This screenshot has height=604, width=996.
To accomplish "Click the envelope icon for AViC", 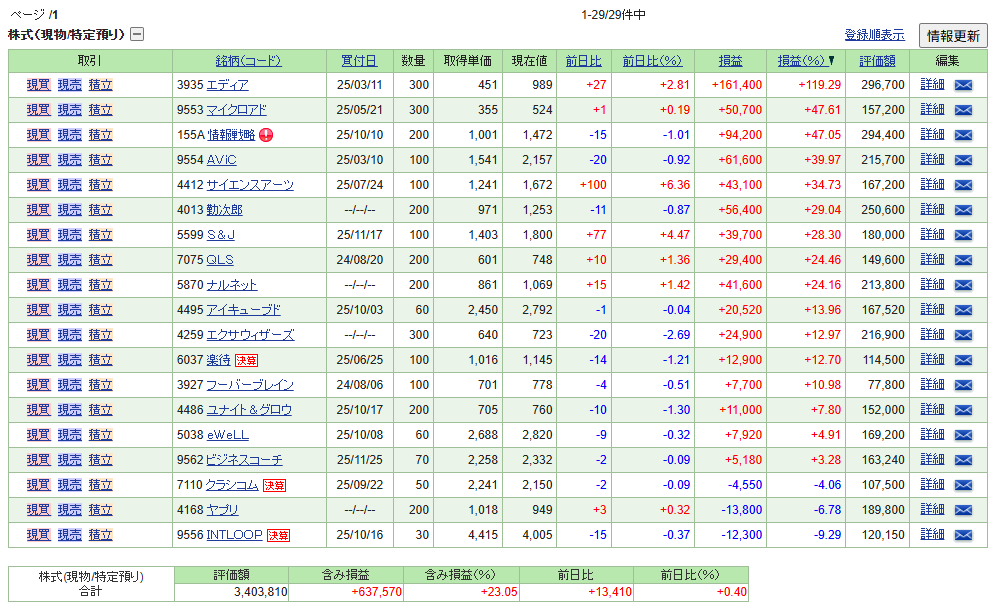I will pyautogui.click(x=963, y=160).
